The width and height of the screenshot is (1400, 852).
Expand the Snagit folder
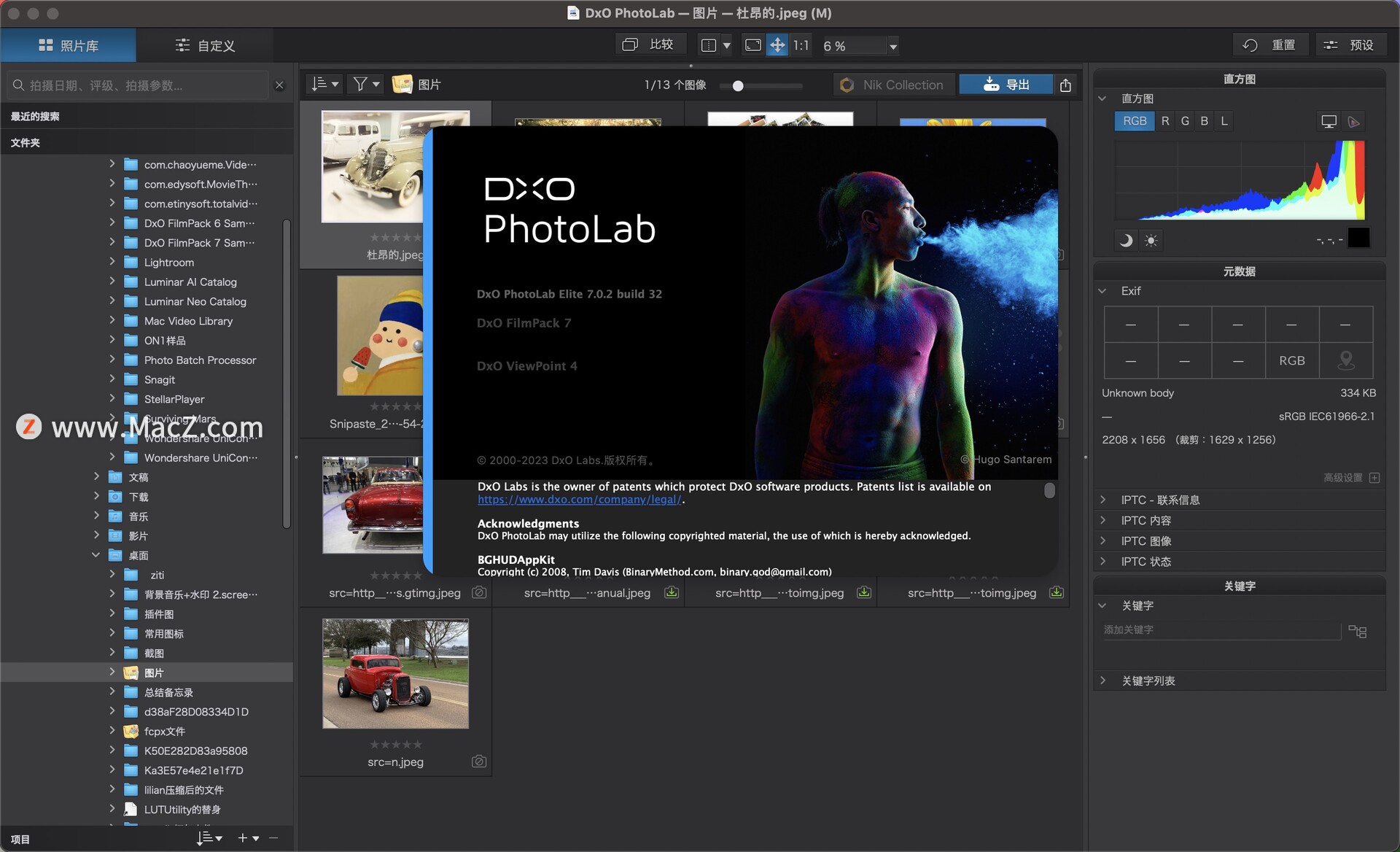tap(112, 379)
